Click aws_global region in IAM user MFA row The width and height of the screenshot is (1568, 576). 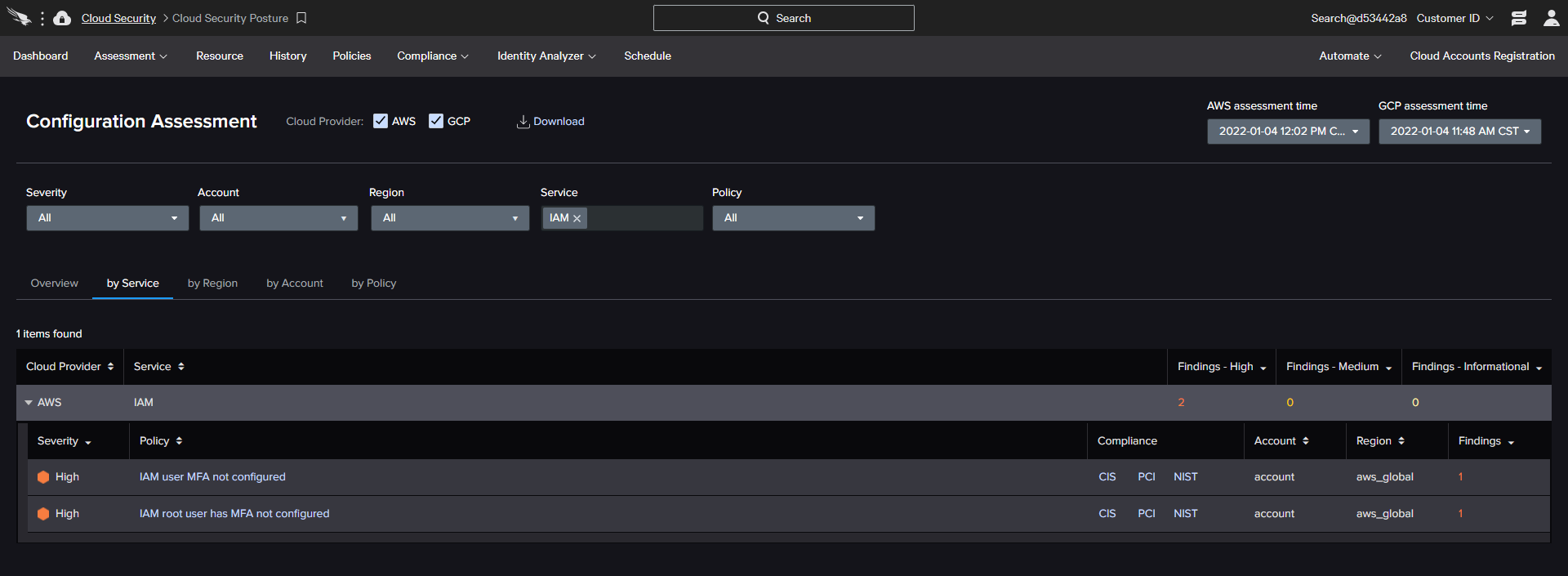point(1385,477)
